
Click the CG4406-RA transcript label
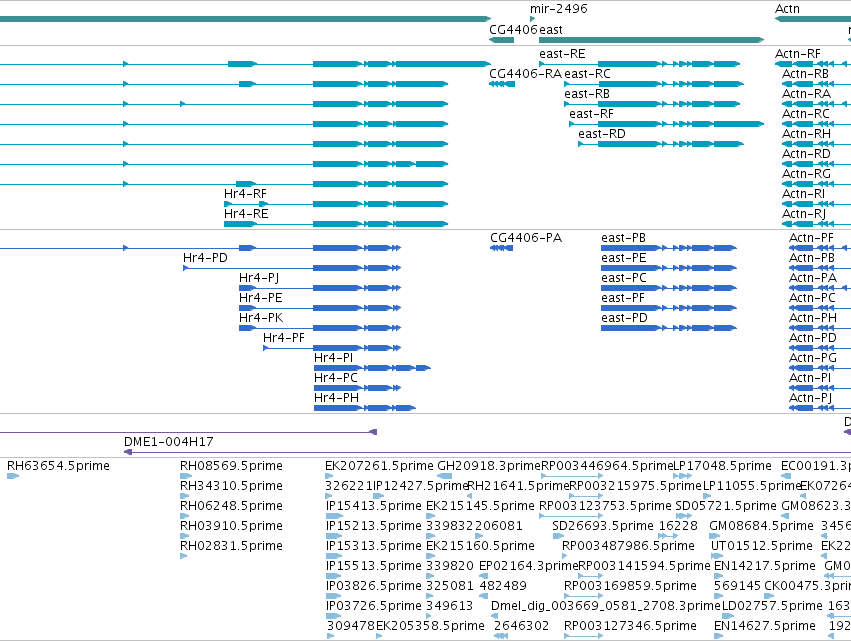pos(525,74)
